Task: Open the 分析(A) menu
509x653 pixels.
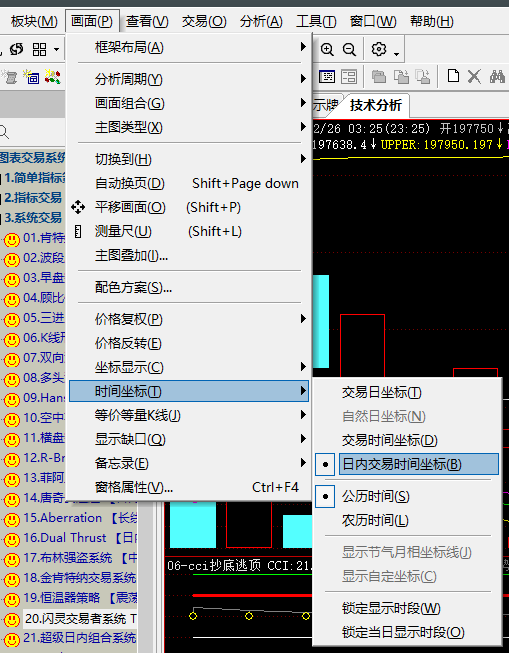Action: 261,21
